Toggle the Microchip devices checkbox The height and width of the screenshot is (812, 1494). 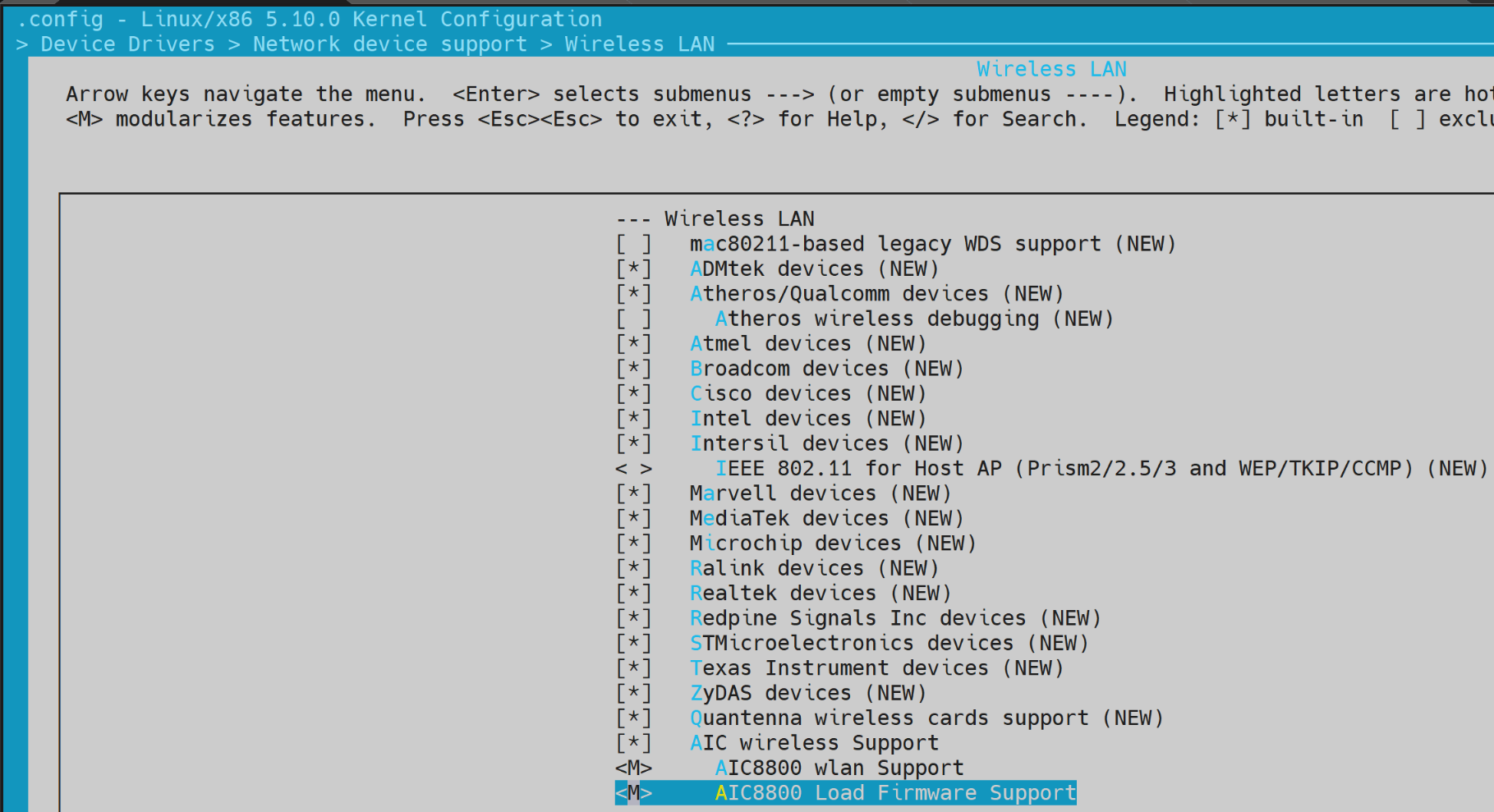click(633, 544)
